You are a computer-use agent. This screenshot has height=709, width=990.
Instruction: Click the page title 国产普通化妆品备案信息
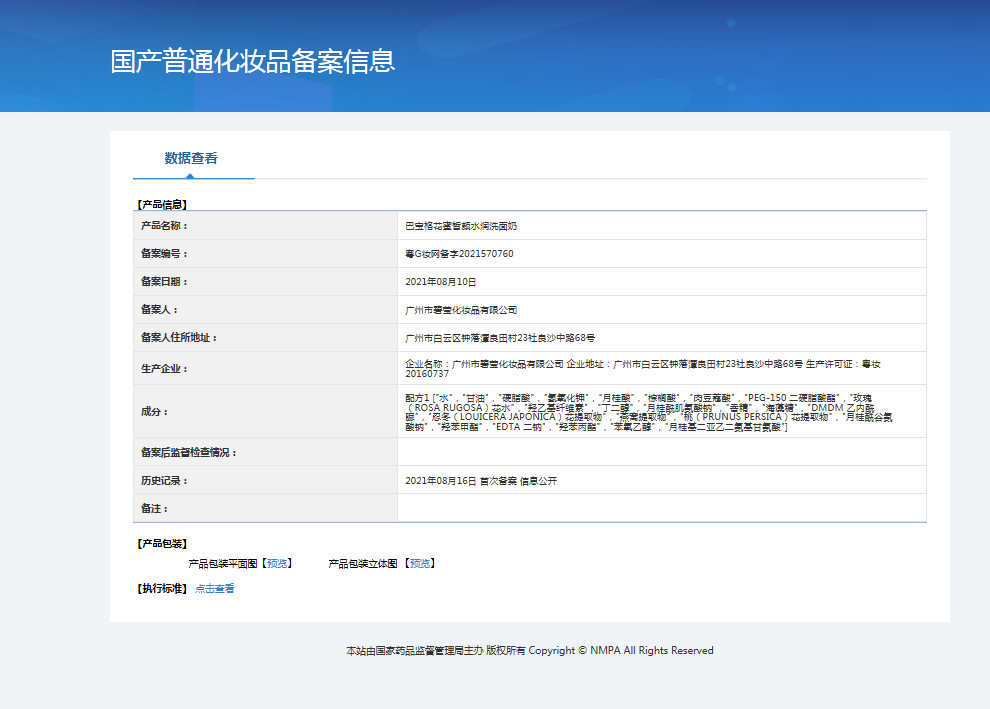(x=253, y=61)
